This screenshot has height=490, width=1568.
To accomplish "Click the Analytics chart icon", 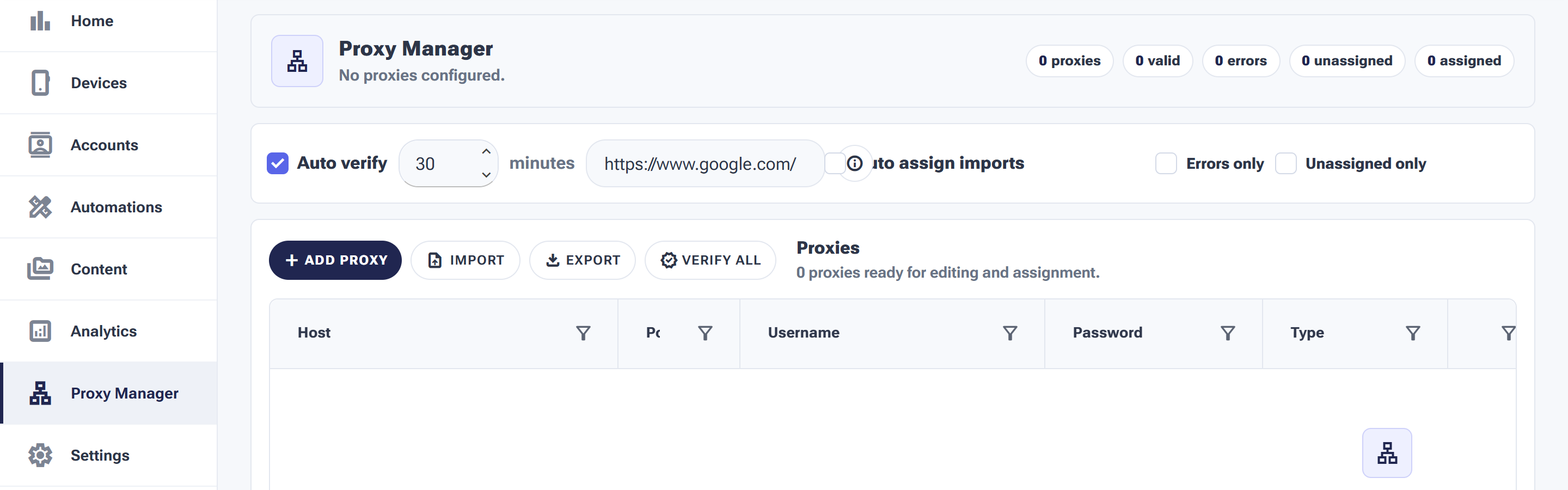I will (x=40, y=331).
